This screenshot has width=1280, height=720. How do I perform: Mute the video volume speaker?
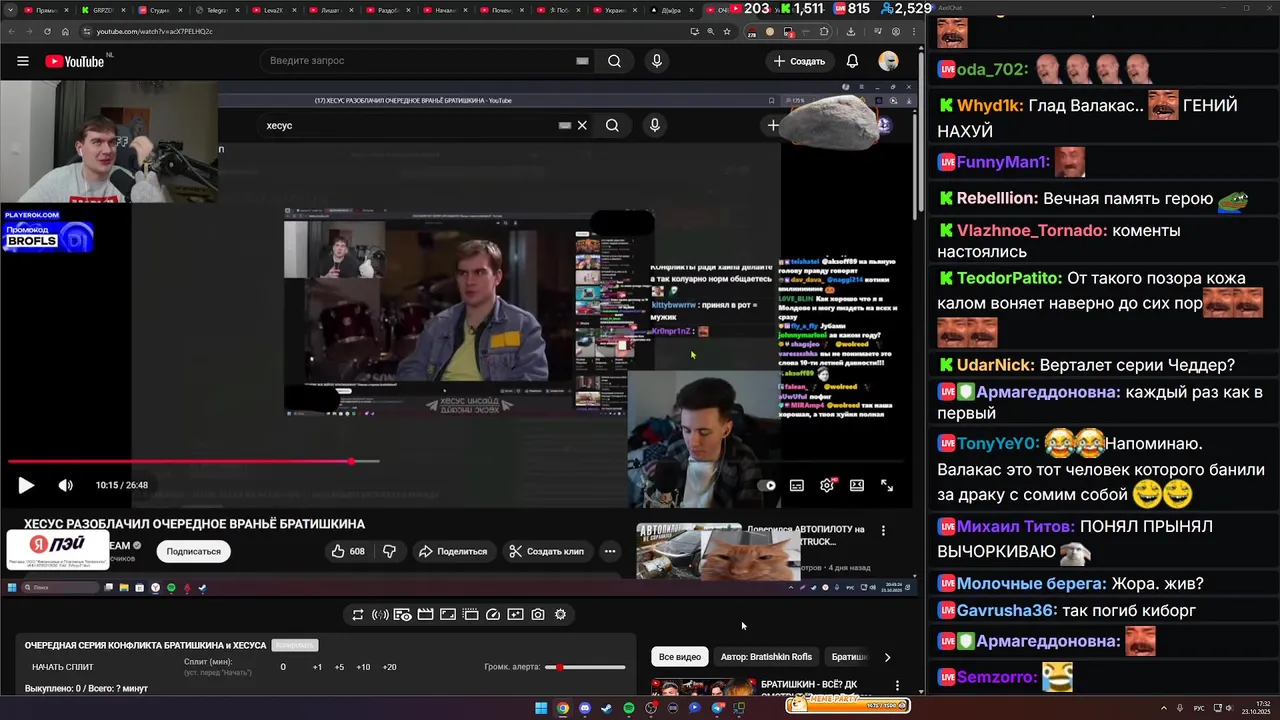66,485
